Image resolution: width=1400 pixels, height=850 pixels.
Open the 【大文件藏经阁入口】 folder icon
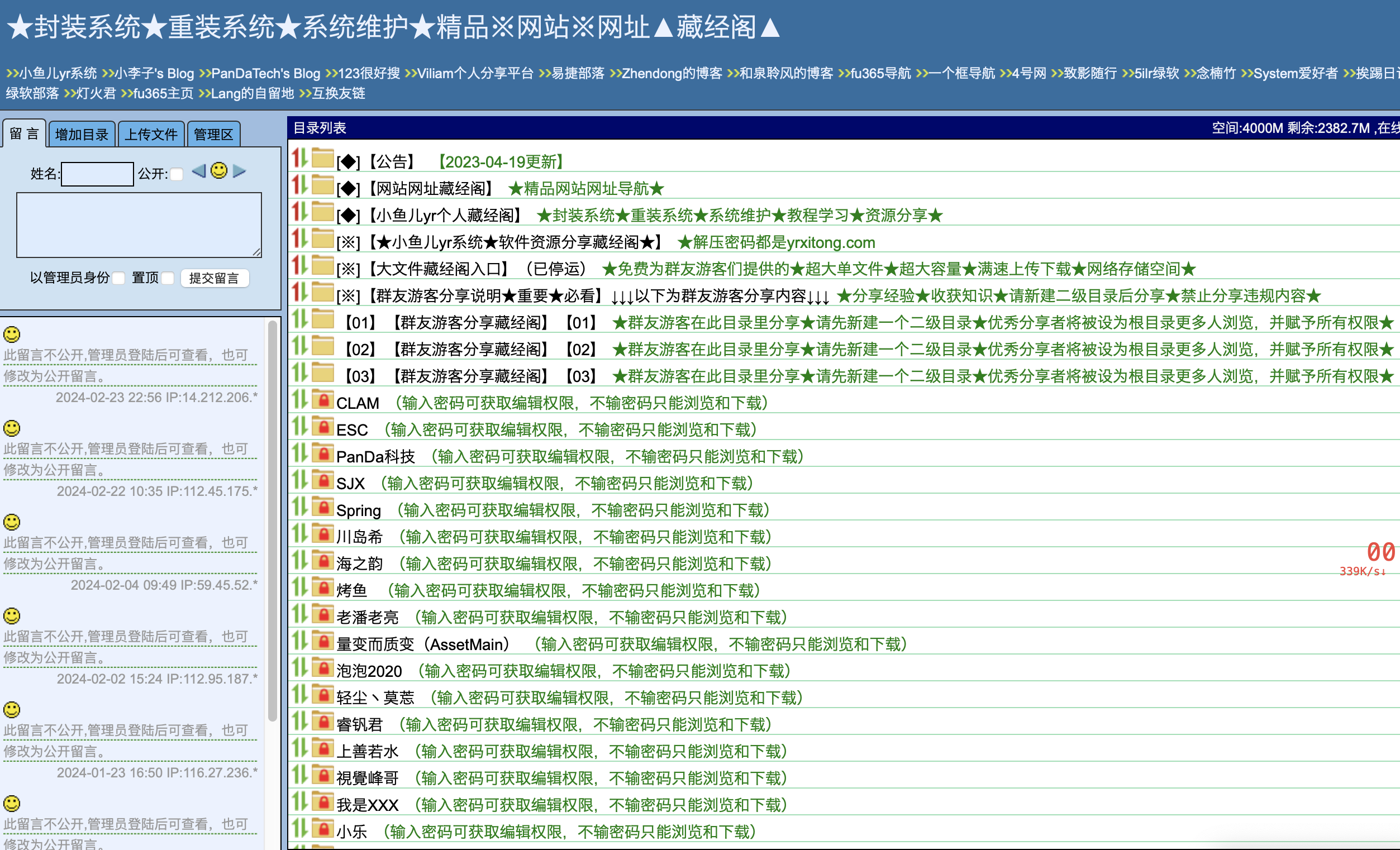[x=322, y=265]
